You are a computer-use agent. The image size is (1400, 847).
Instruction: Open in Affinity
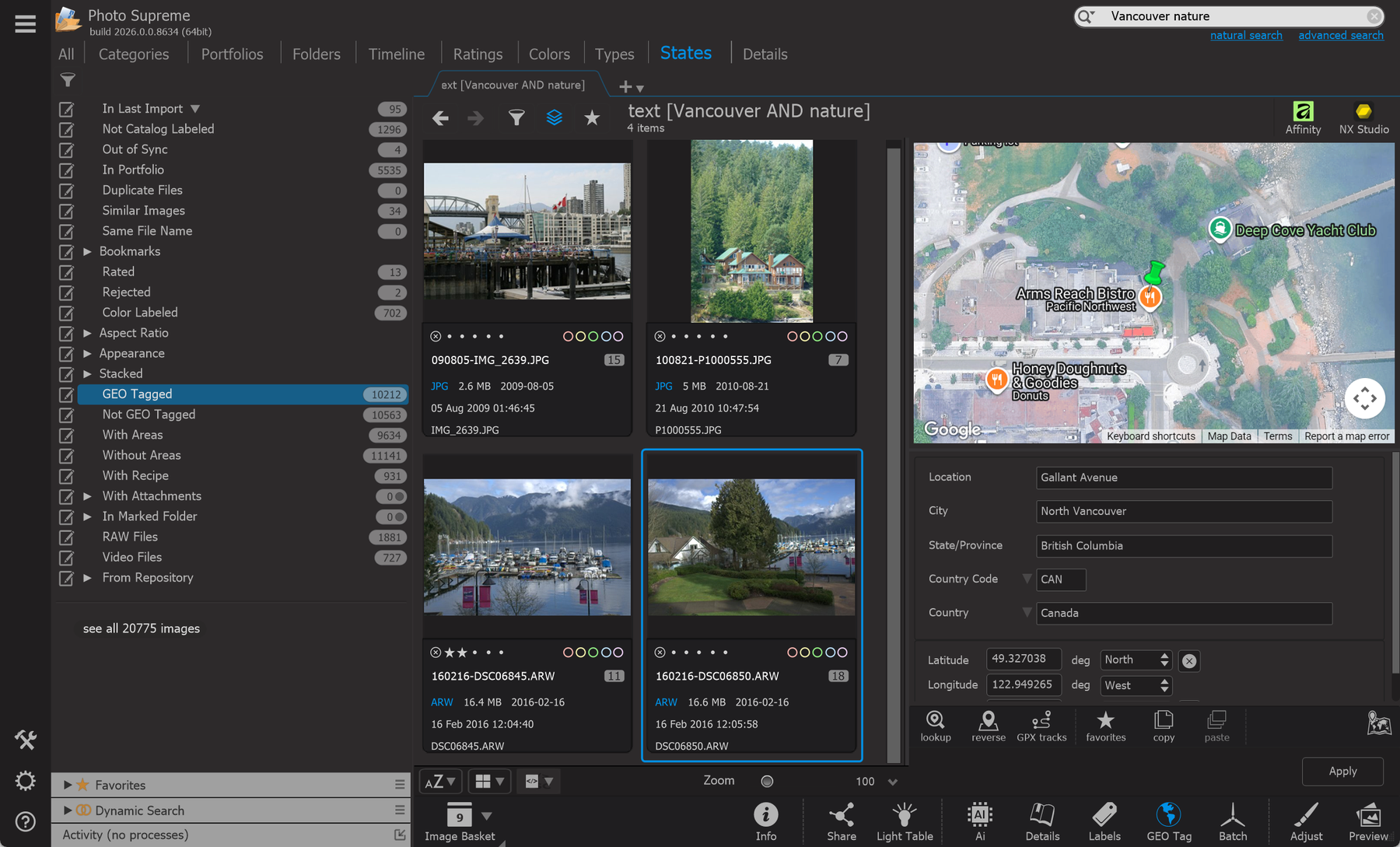[x=1303, y=118]
